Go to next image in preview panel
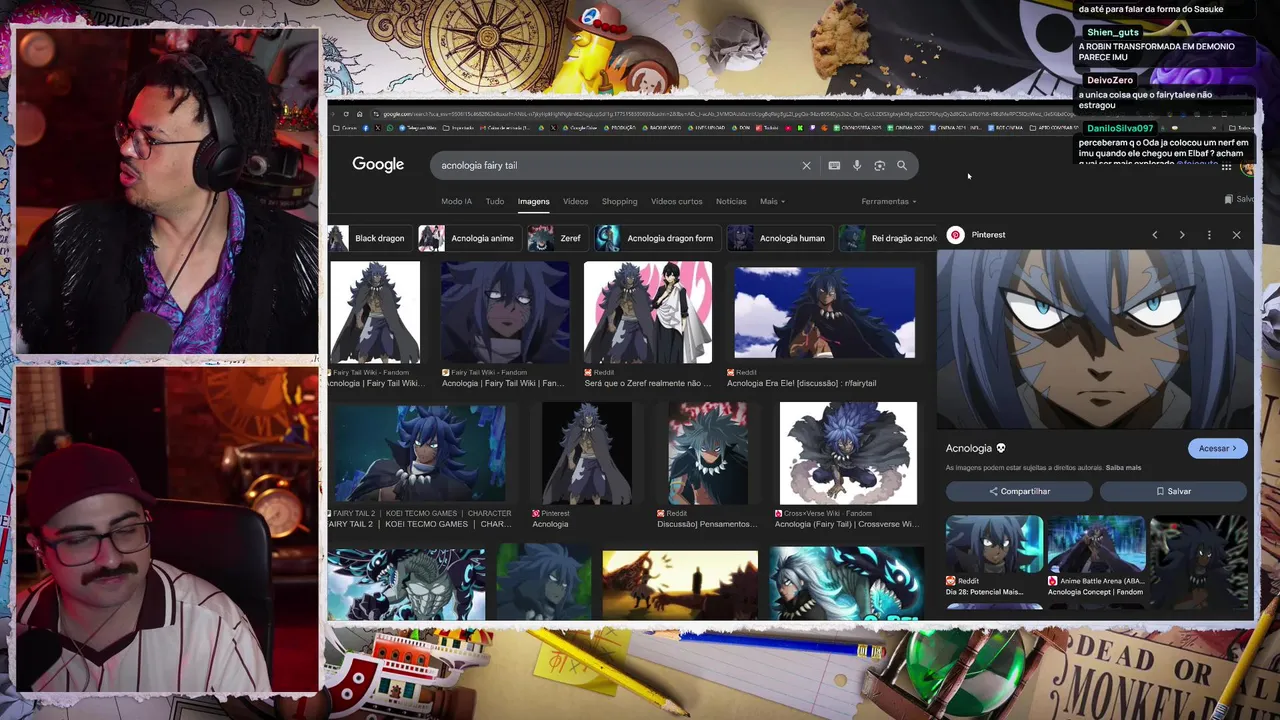 [1182, 235]
